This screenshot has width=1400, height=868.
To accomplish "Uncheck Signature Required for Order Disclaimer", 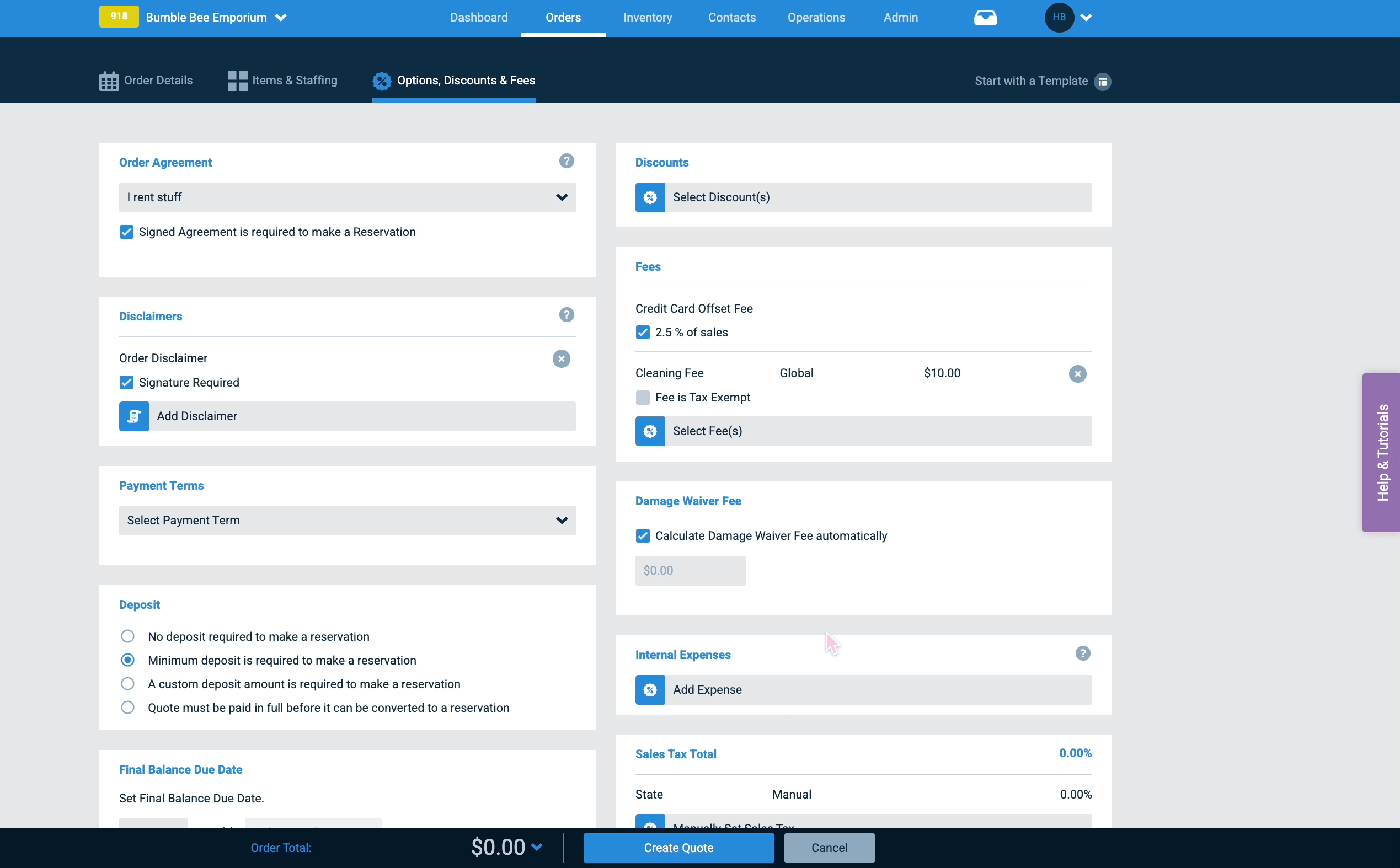I will click(x=126, y=383).
